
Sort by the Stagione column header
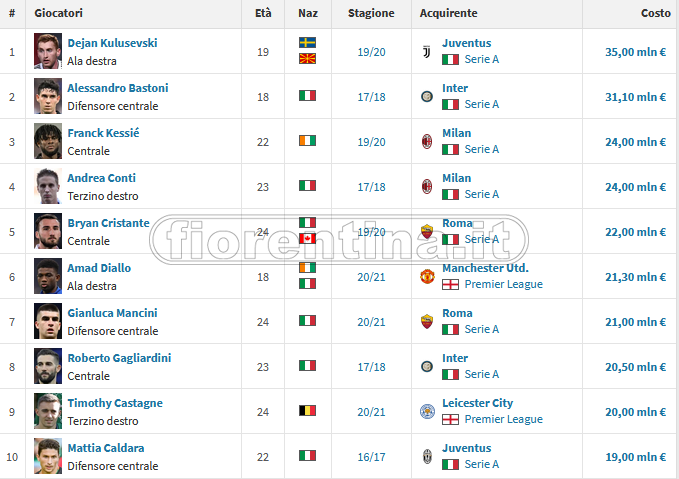[371, 14]
